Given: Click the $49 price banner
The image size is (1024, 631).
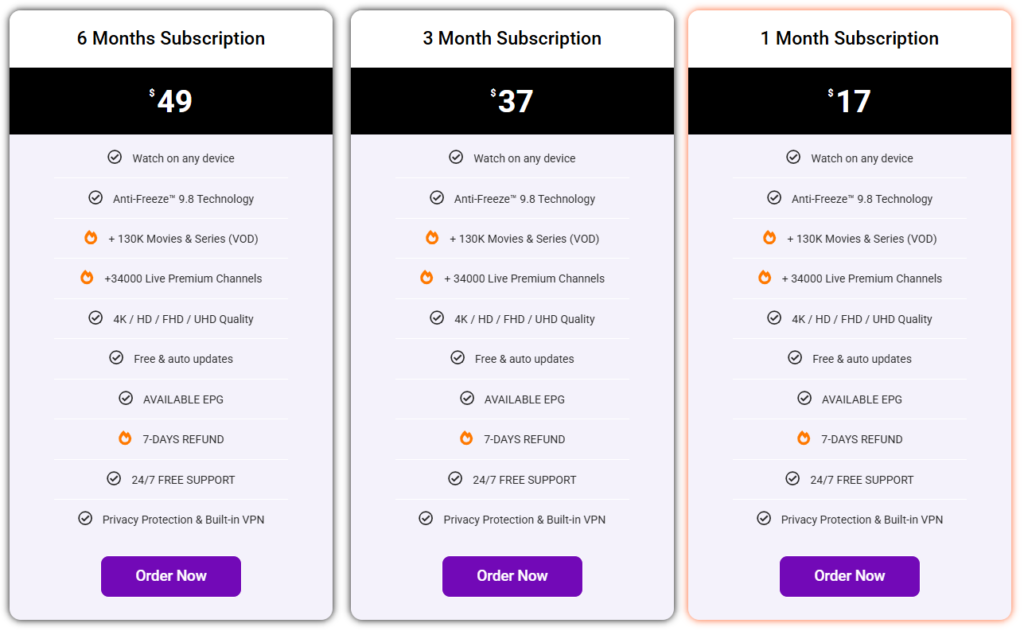Looking at the screenshot, I should click(171, 101).
